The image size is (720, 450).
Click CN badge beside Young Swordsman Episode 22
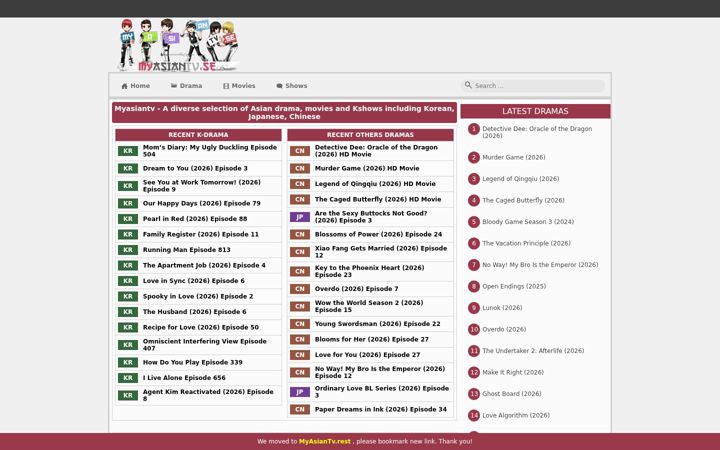300,324
